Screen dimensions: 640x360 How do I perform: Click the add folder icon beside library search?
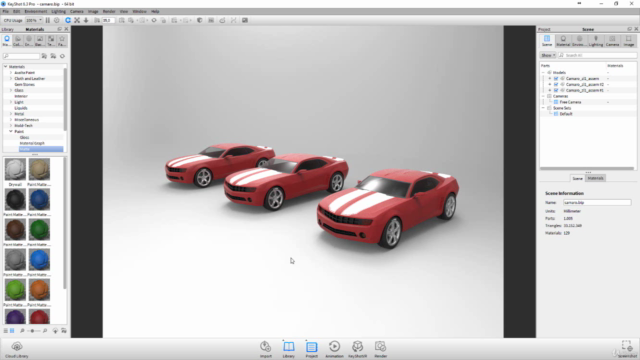[44, 56]
